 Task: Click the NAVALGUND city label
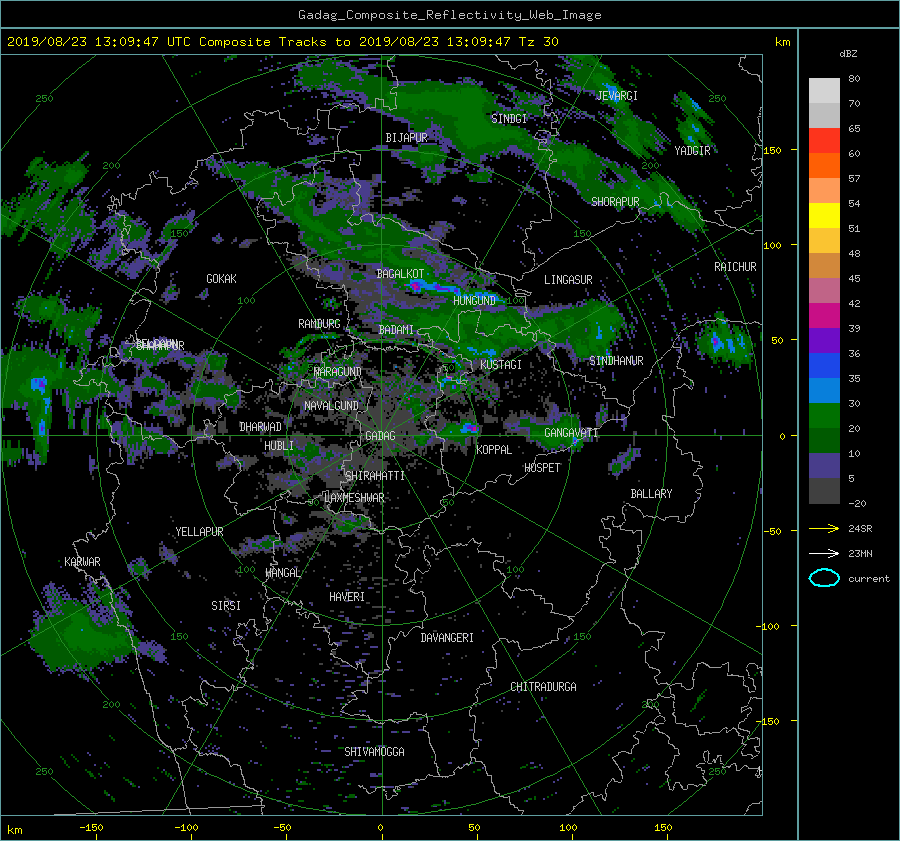[x=331, y=406]
